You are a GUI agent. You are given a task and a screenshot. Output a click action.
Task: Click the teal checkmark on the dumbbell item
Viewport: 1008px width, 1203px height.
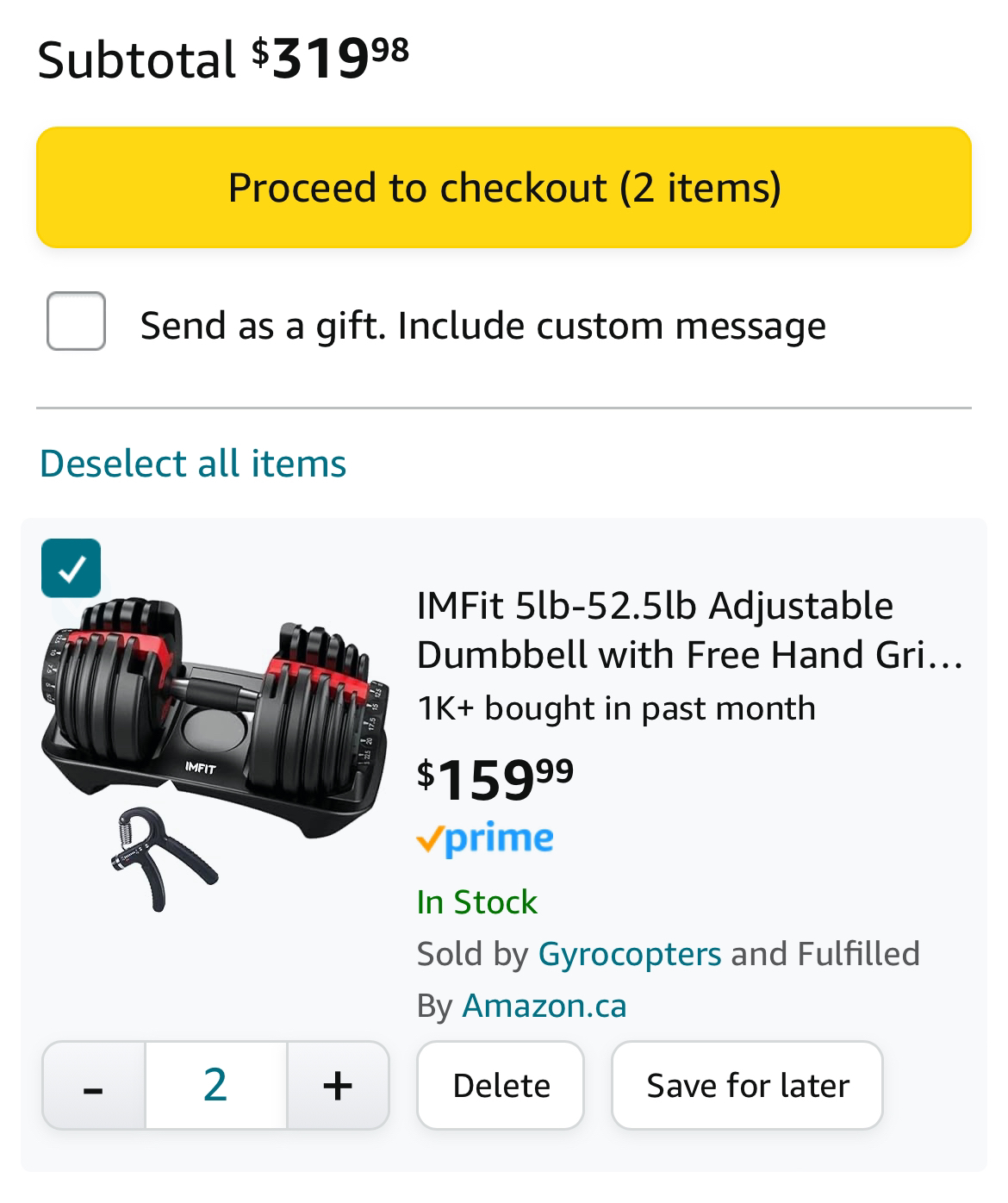point(72,566)
